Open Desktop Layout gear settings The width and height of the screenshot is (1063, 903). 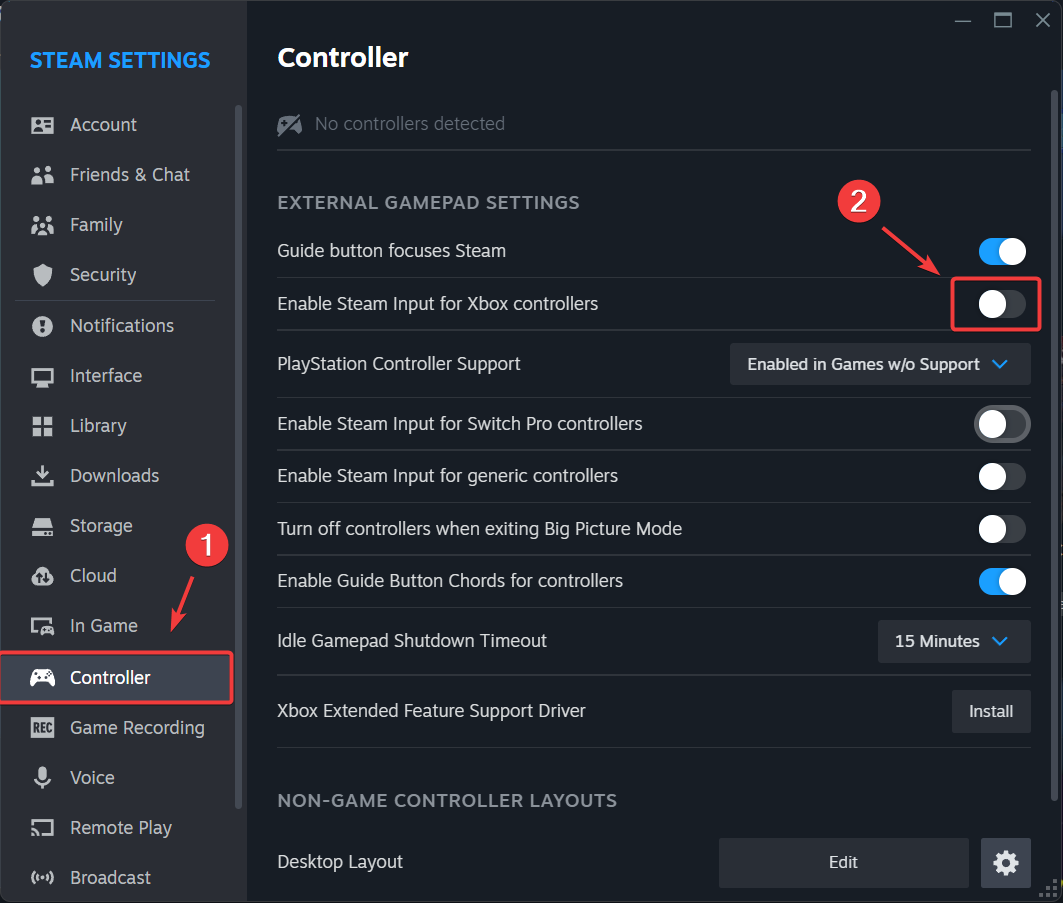click(1005, 863)
